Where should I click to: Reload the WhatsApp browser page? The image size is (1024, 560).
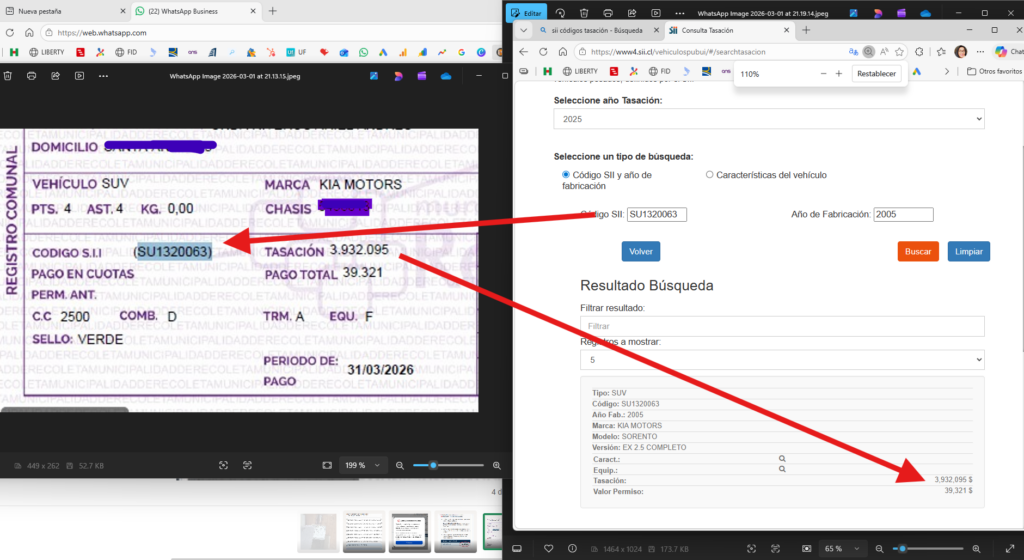point(10,33)
